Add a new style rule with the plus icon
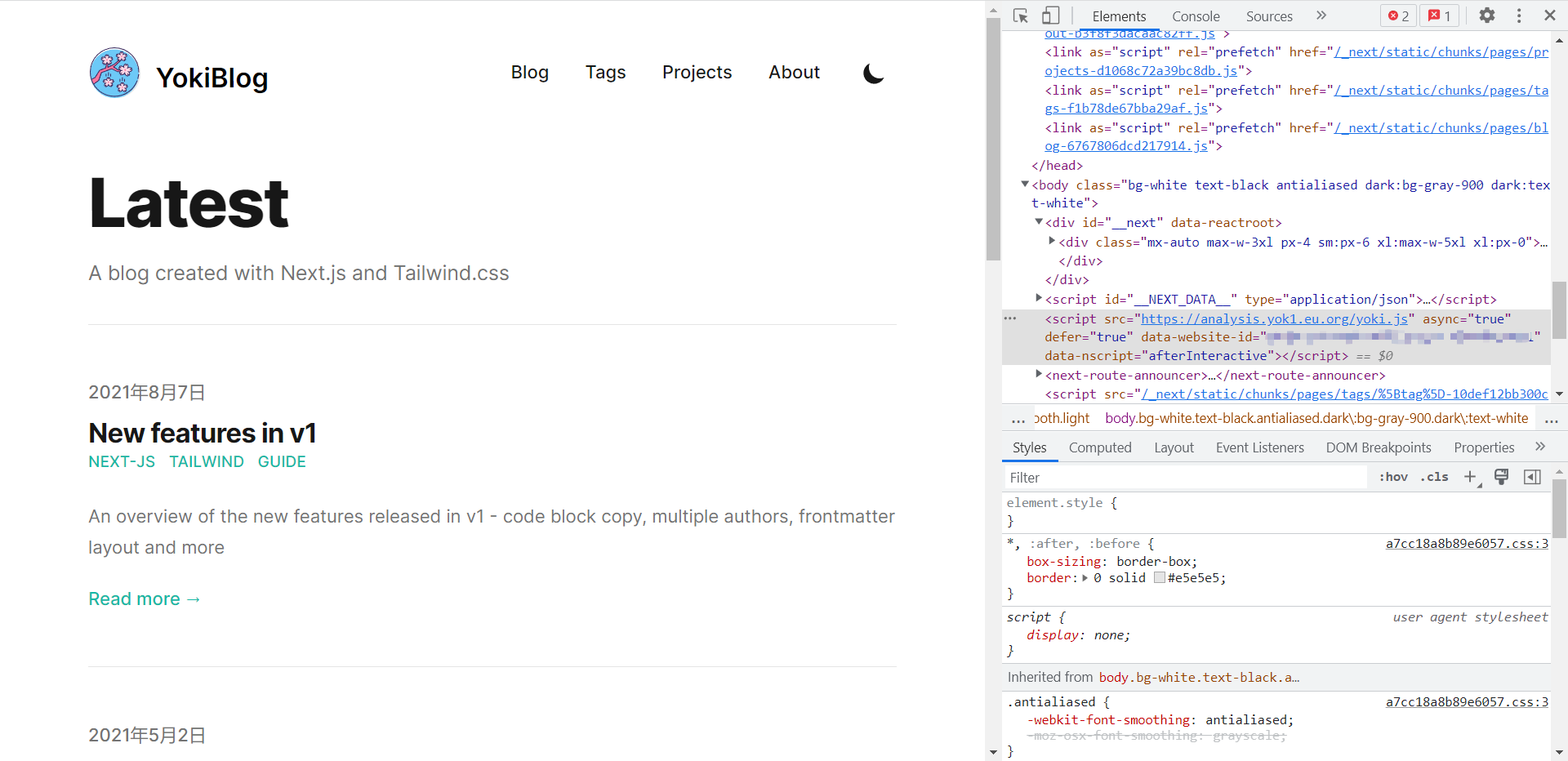The image size is (1568, 761). coord(1470,477)
